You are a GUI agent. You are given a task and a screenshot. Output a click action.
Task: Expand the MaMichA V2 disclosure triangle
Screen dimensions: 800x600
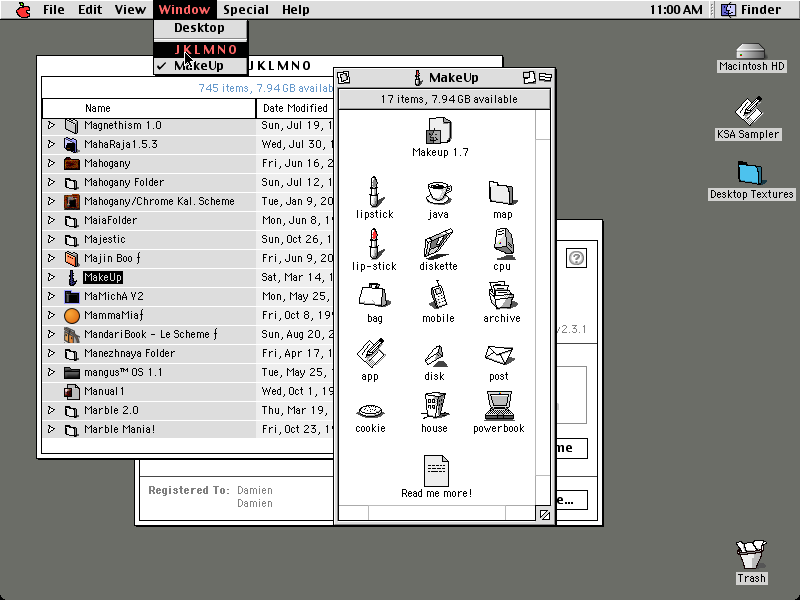pyautogui.click(x=51, y=296)
